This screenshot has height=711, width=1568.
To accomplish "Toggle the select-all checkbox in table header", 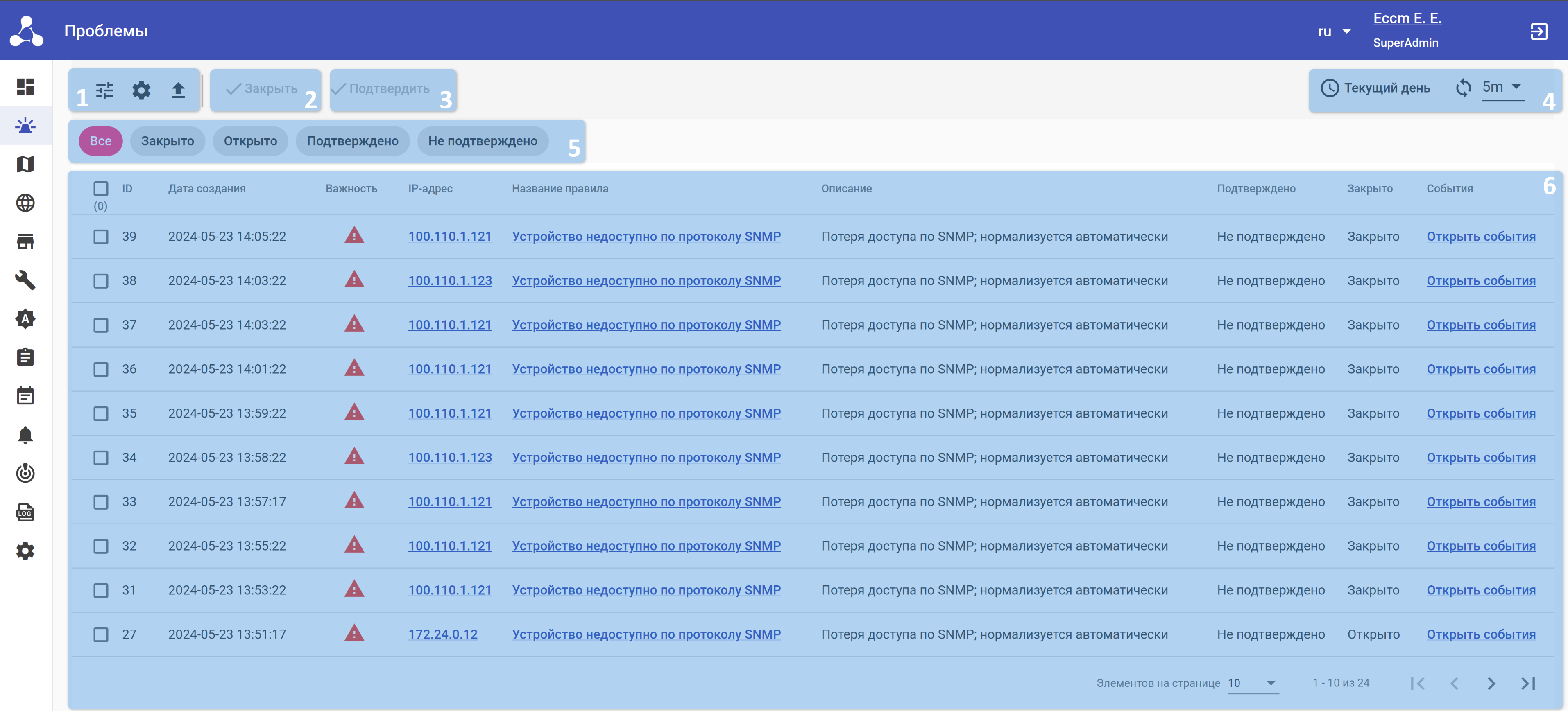I will pyautogui.click(x=101, y=189).
